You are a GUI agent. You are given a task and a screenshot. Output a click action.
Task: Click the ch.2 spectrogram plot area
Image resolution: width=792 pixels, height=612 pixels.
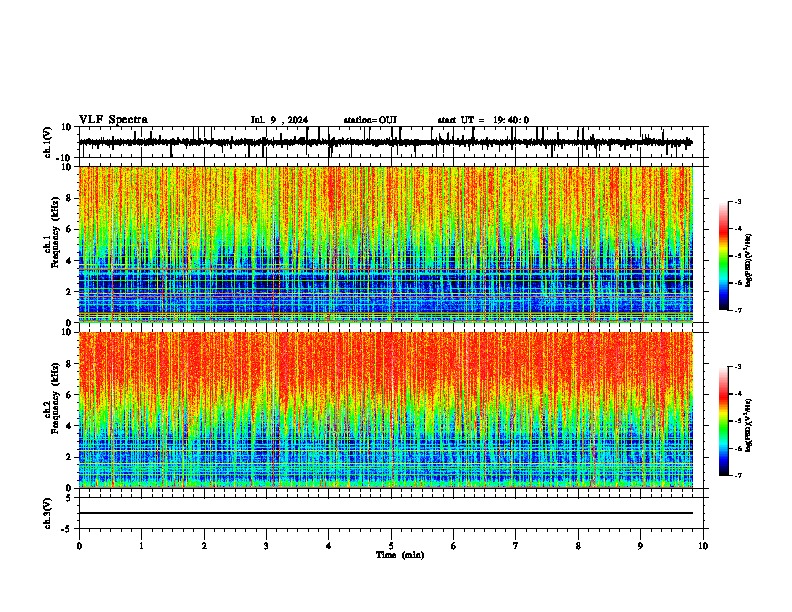[386, 410]
